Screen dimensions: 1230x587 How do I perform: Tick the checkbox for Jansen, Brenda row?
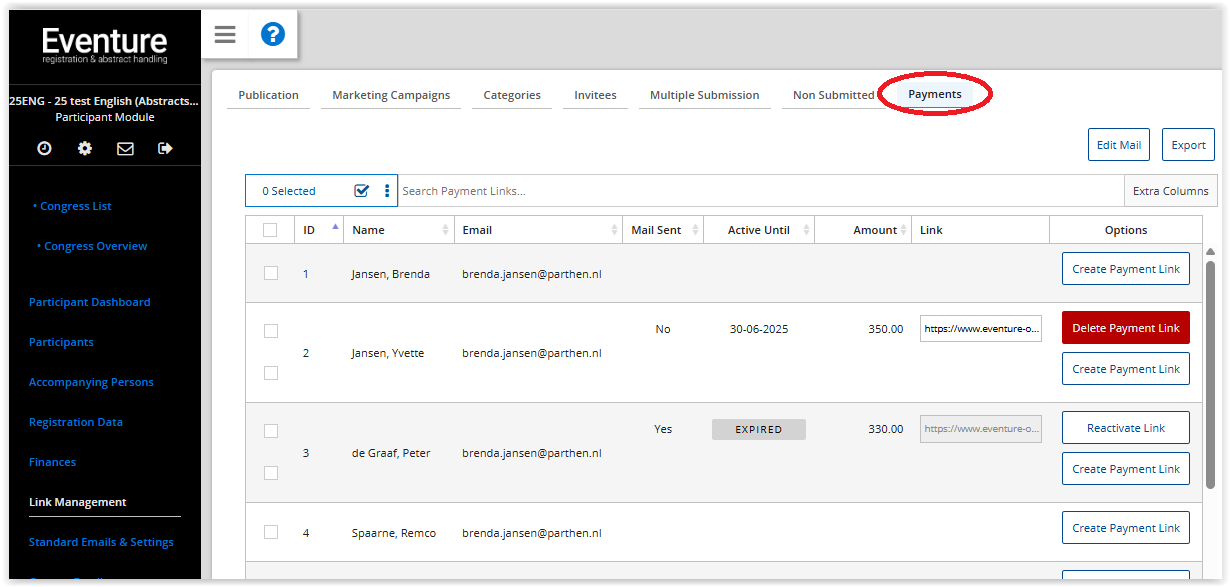[x=270, y=273]
